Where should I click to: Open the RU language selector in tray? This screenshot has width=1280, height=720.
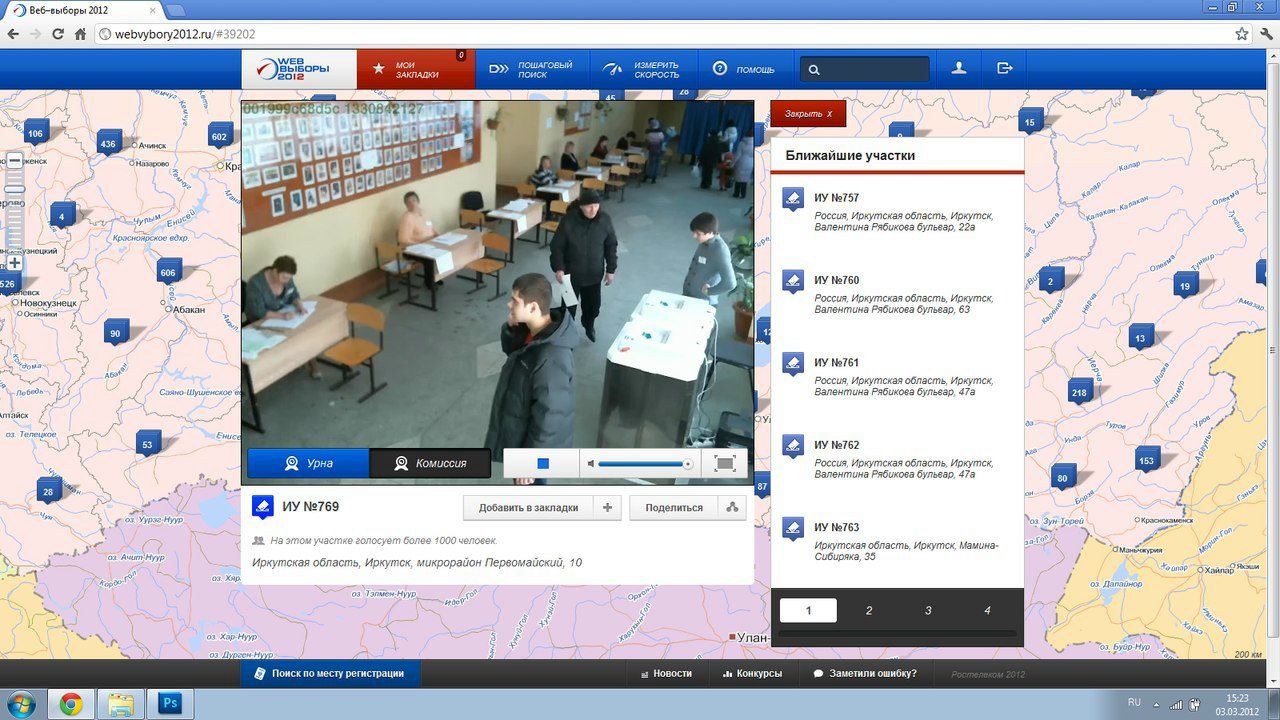coord(1134,702)
